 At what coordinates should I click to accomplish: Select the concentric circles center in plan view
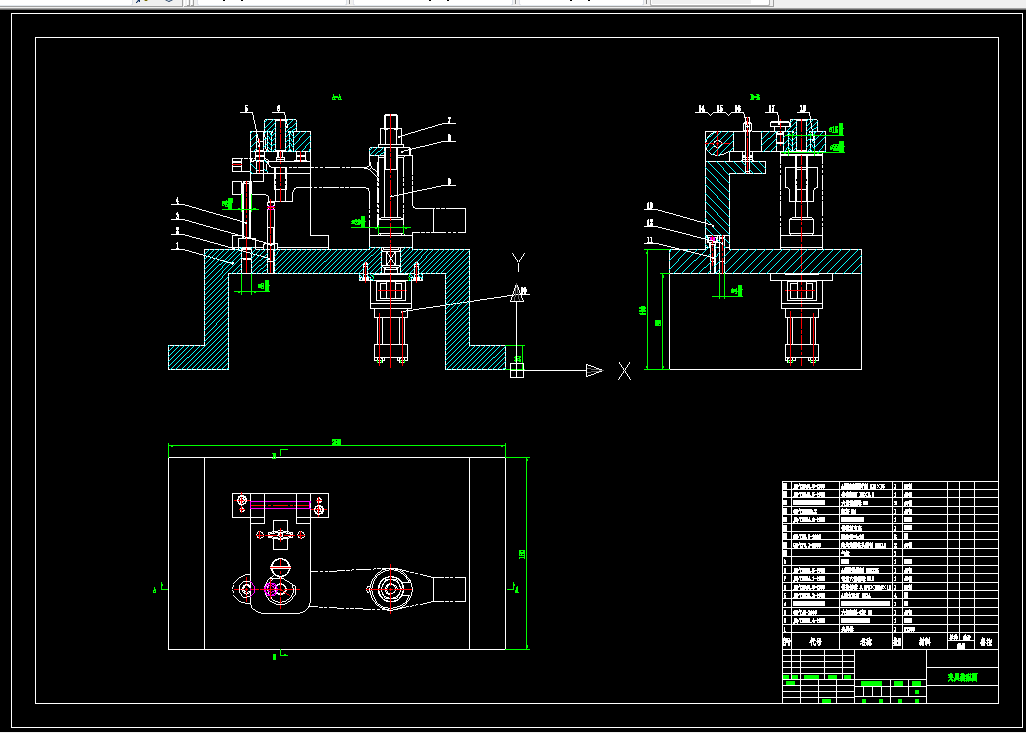click(391, 589)
